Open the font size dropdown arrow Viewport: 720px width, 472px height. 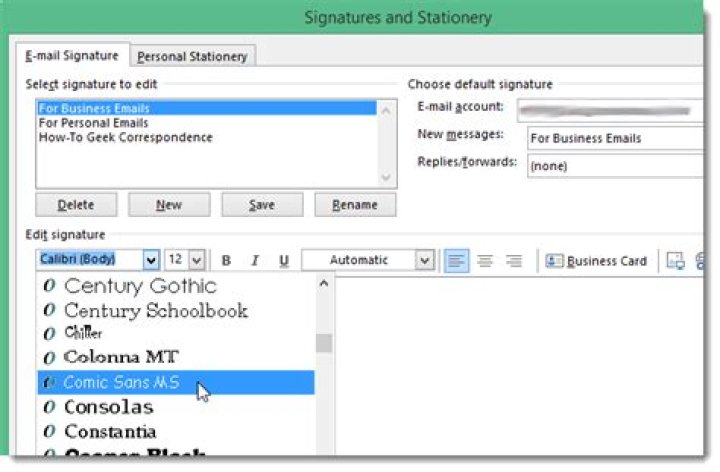[x=197, y=260]
